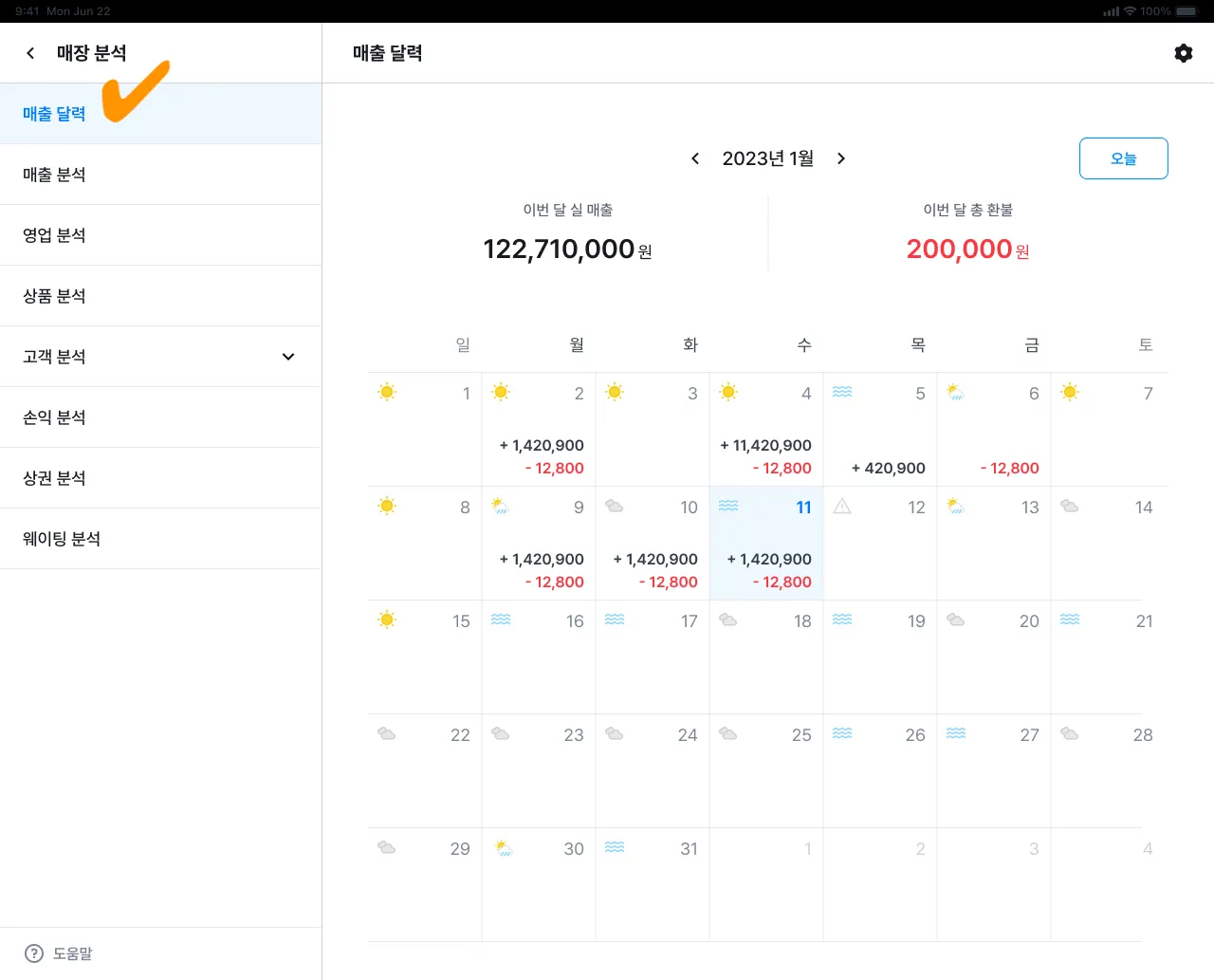Screen dimensions: 1214x980
Task: Check the Wi-Fi status icon in the status bar
Action: coord(1130,11)
